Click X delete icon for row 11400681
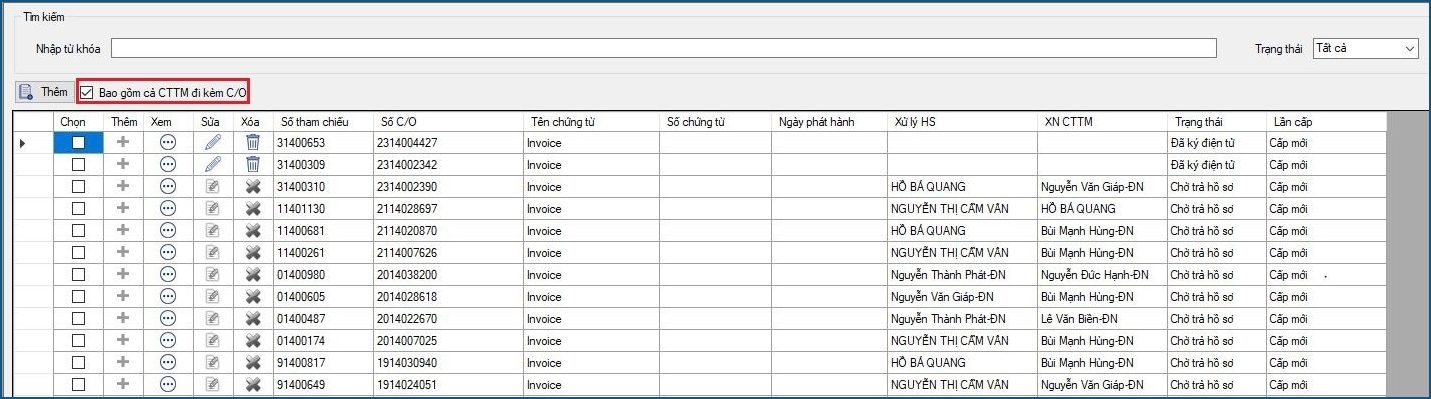 tap(253, 230)
